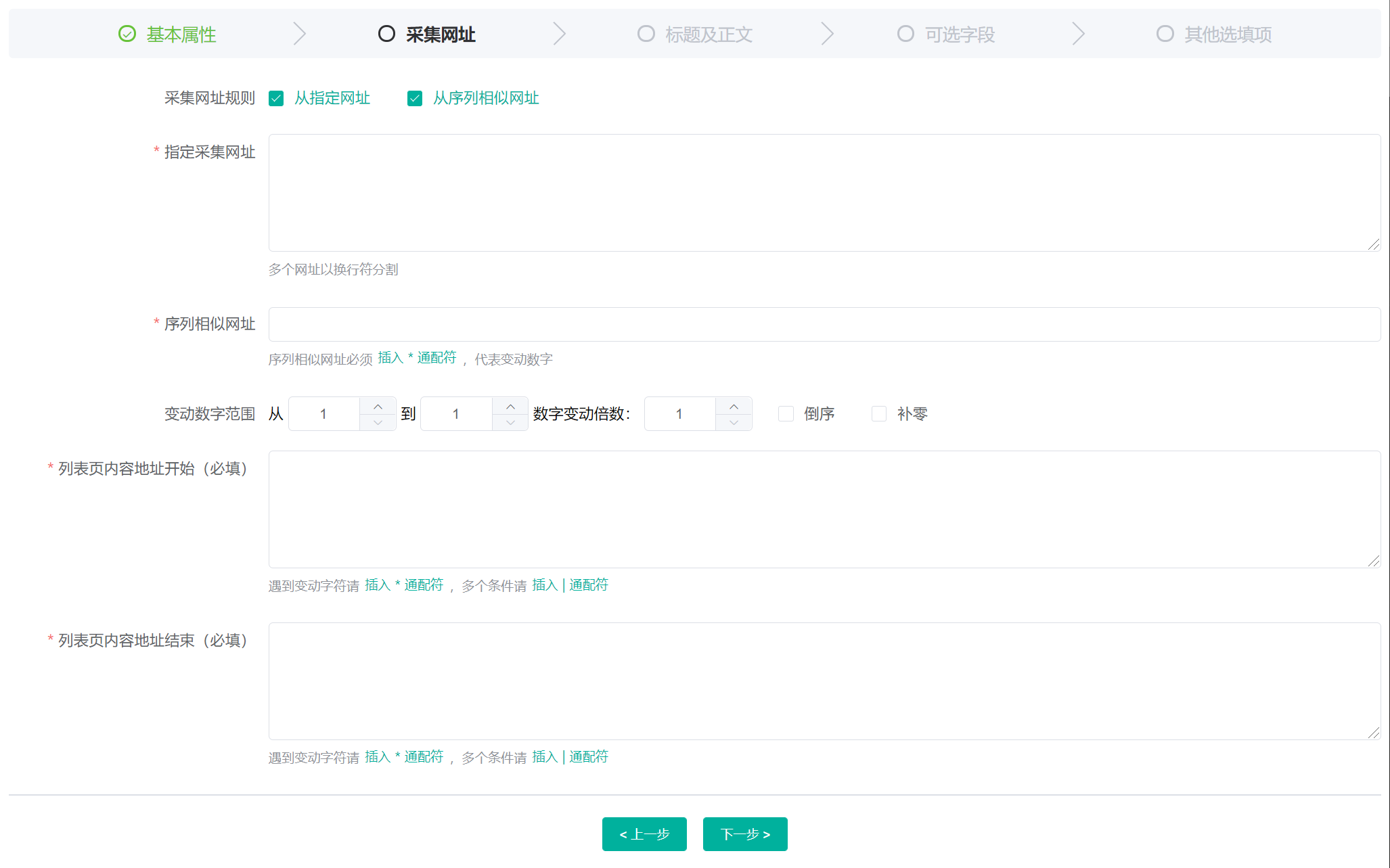The image size is (1390, 868).
Task: Click the green check icon beside 基本属性
Action: [127, 34]
